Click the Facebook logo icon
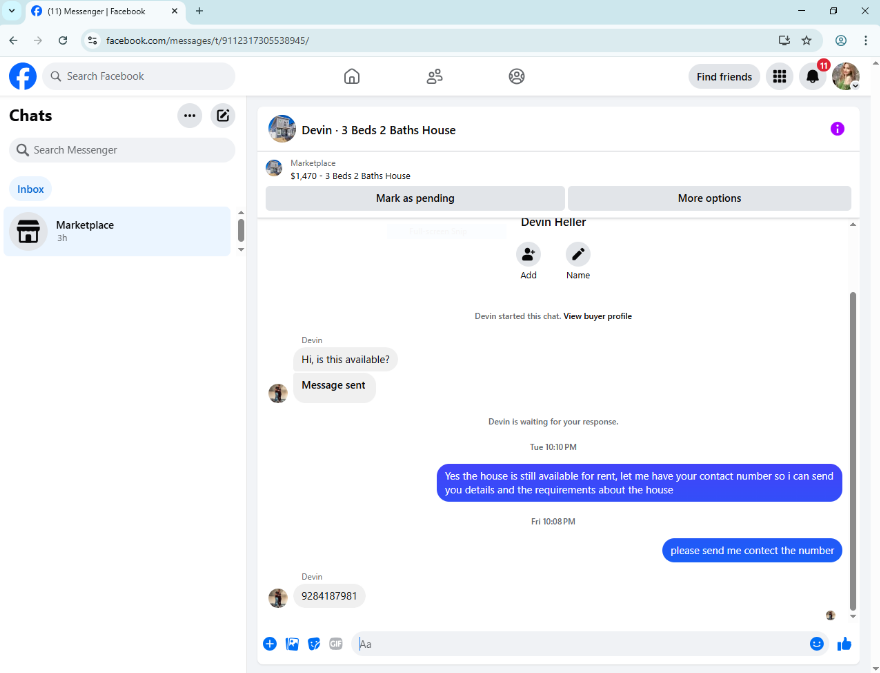This screenshot has width=880, height=673. (x=23, y=76)
